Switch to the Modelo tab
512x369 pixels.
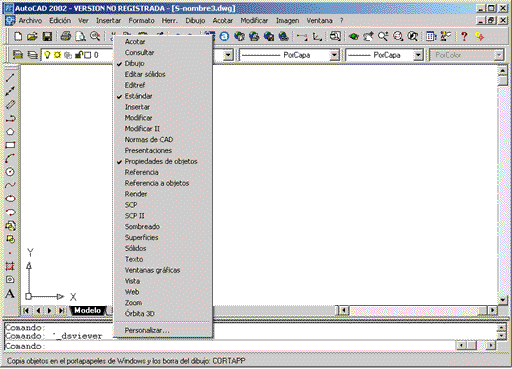point(87,310)
